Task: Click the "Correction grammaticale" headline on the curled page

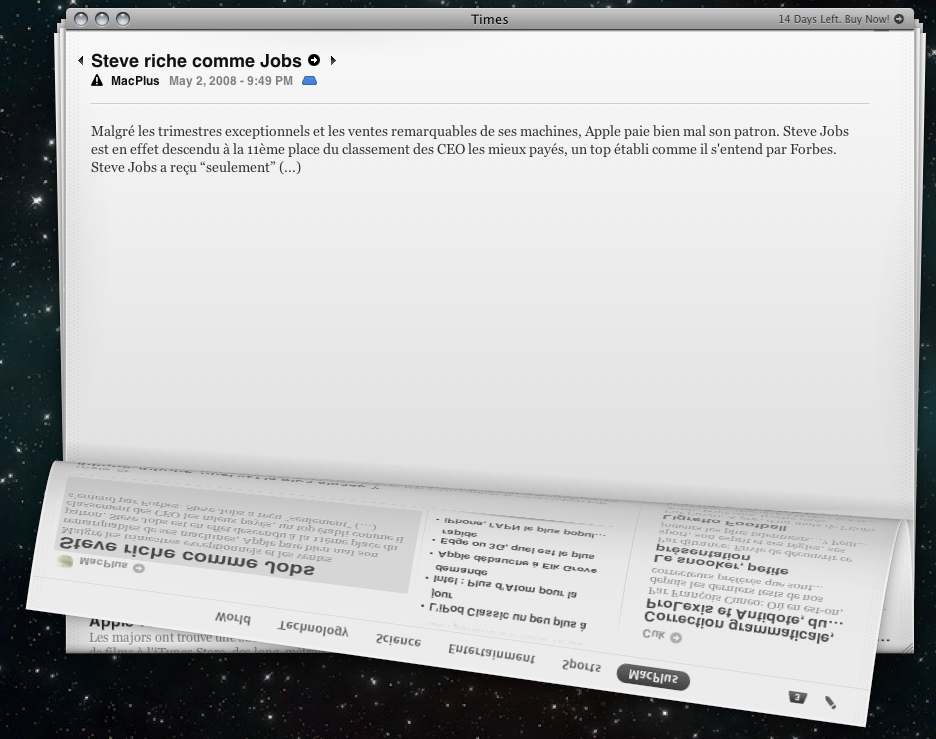Action: (742, 621)
